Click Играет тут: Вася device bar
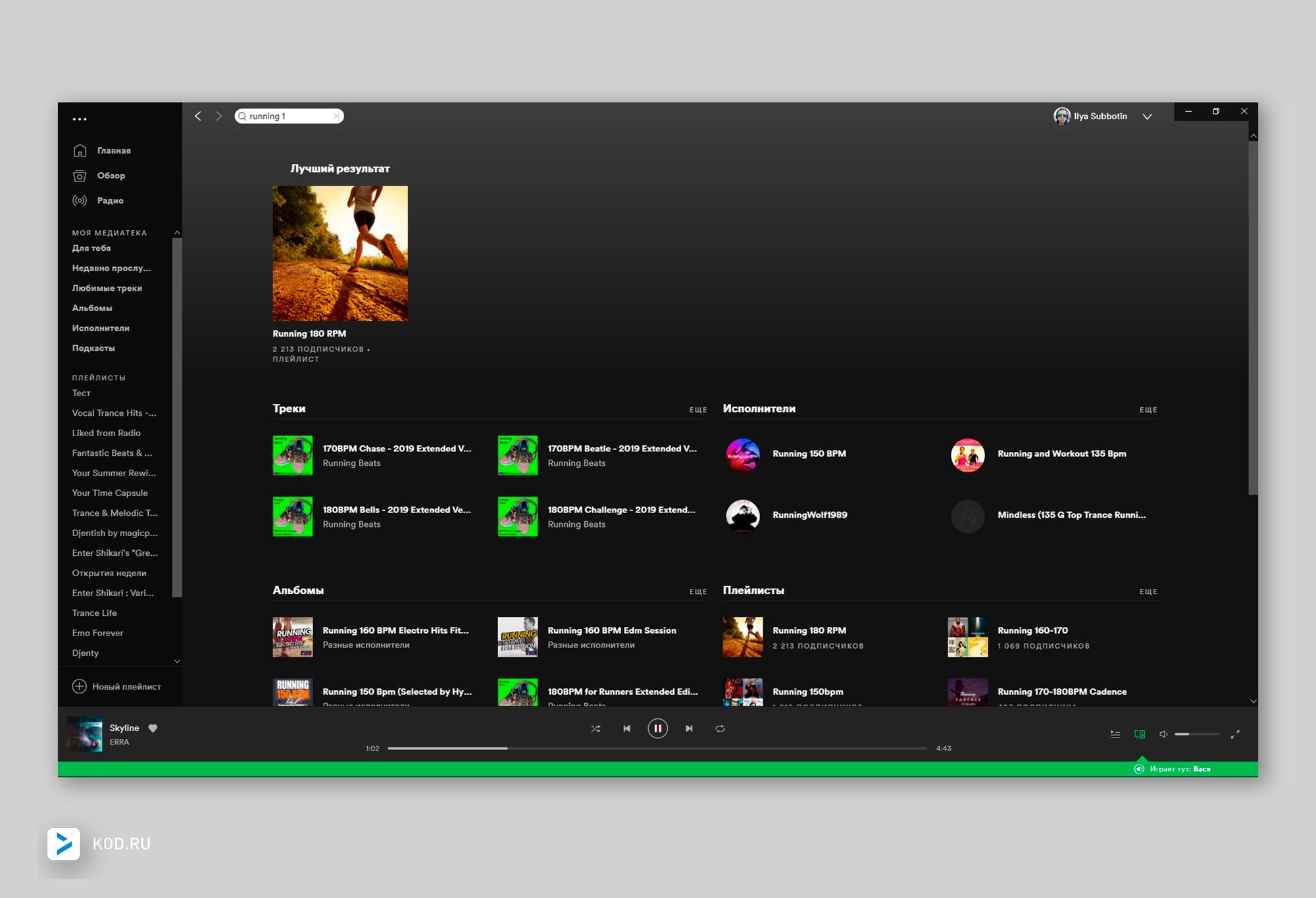Viewport: 1316px width, 898px height. click(657, 769)
